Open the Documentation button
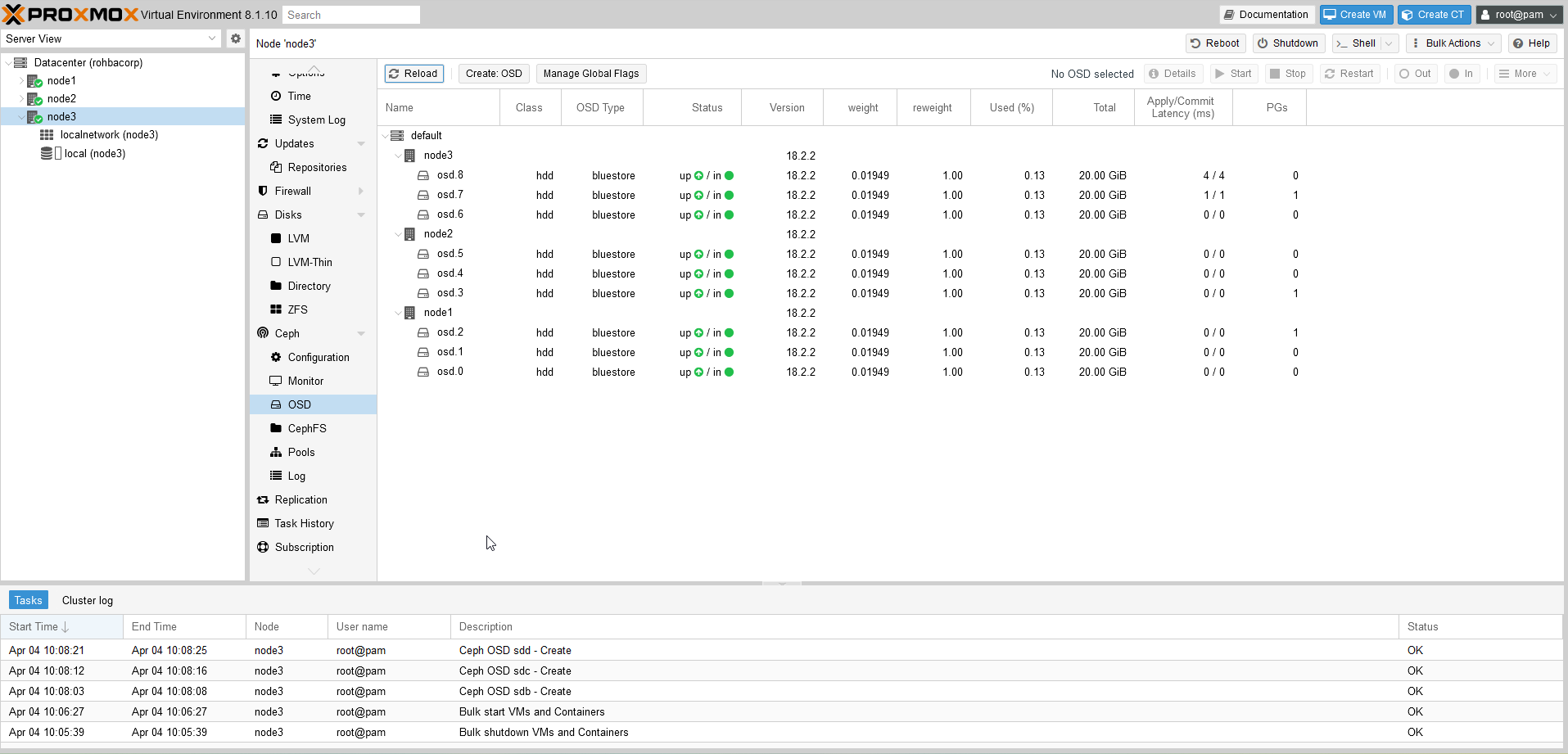Screen dimensions: 1568x754 1267,15
